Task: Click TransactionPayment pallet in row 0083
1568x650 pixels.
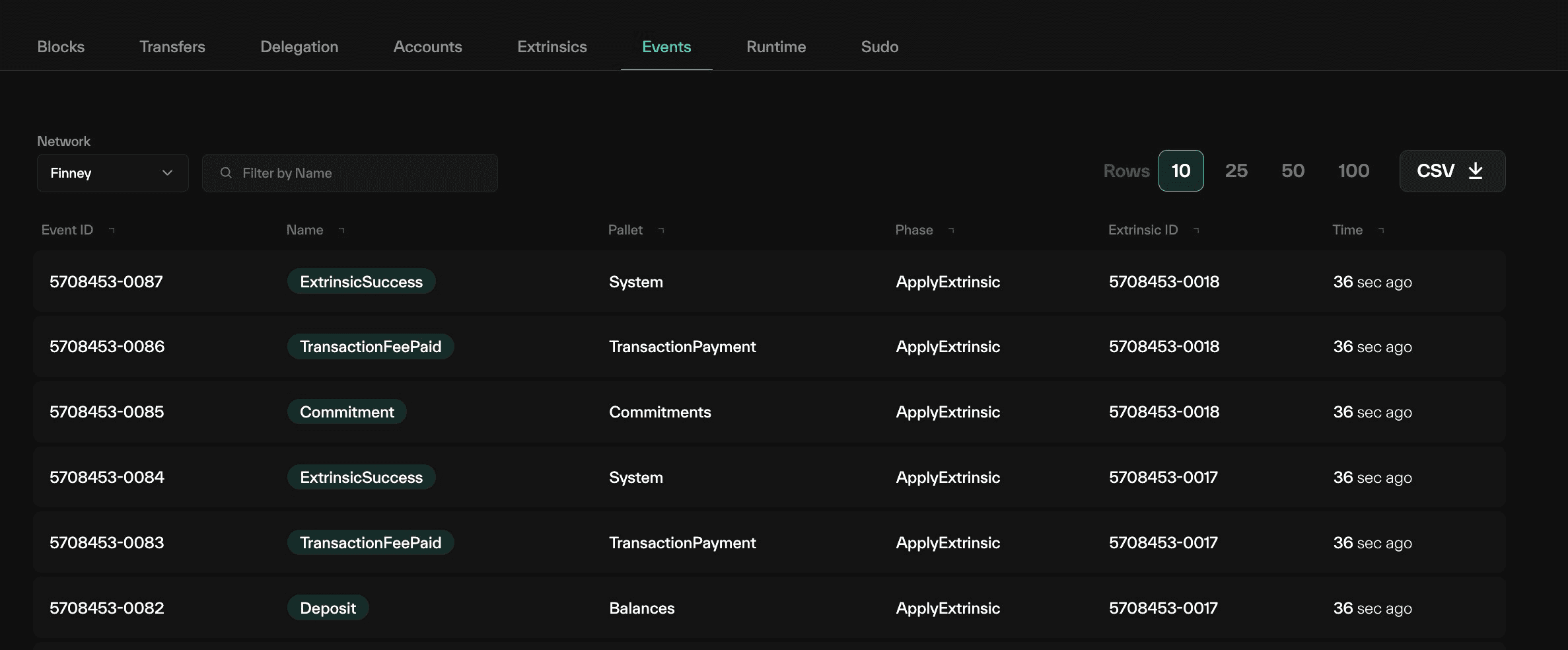Action: [682, 543]
